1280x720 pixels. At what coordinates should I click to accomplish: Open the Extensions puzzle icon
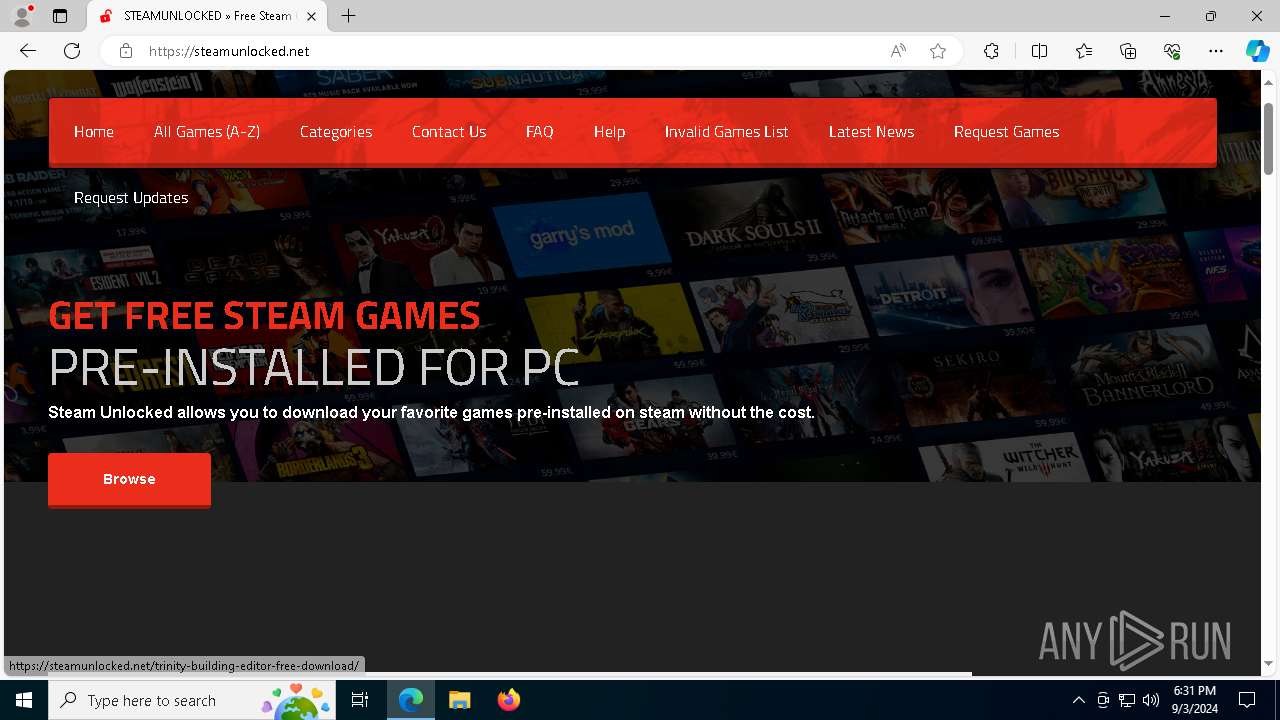[x=991, y=51]
